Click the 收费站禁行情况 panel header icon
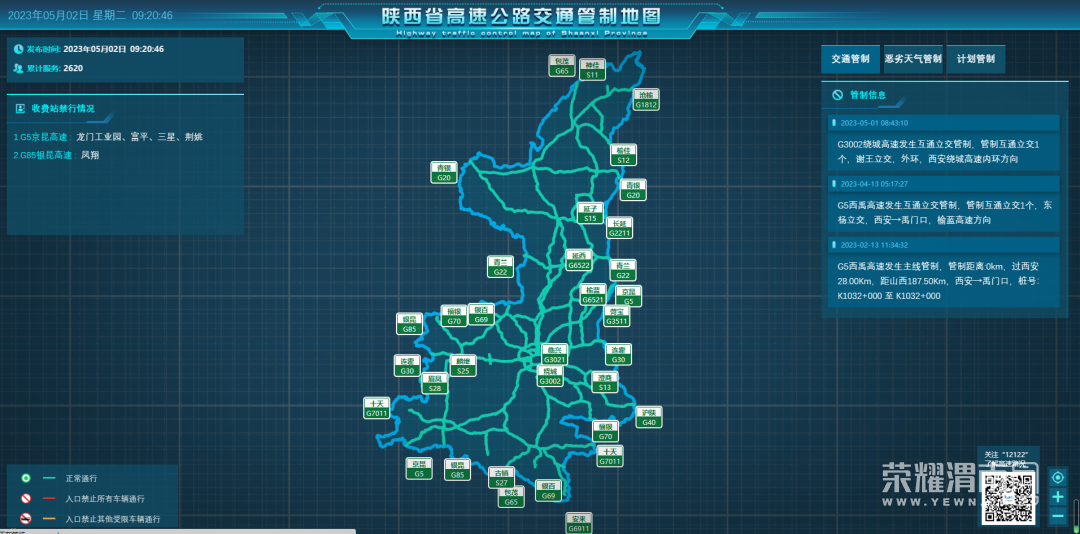The height and width of the screenshot is (534, 1080). [x=20, y=108]
